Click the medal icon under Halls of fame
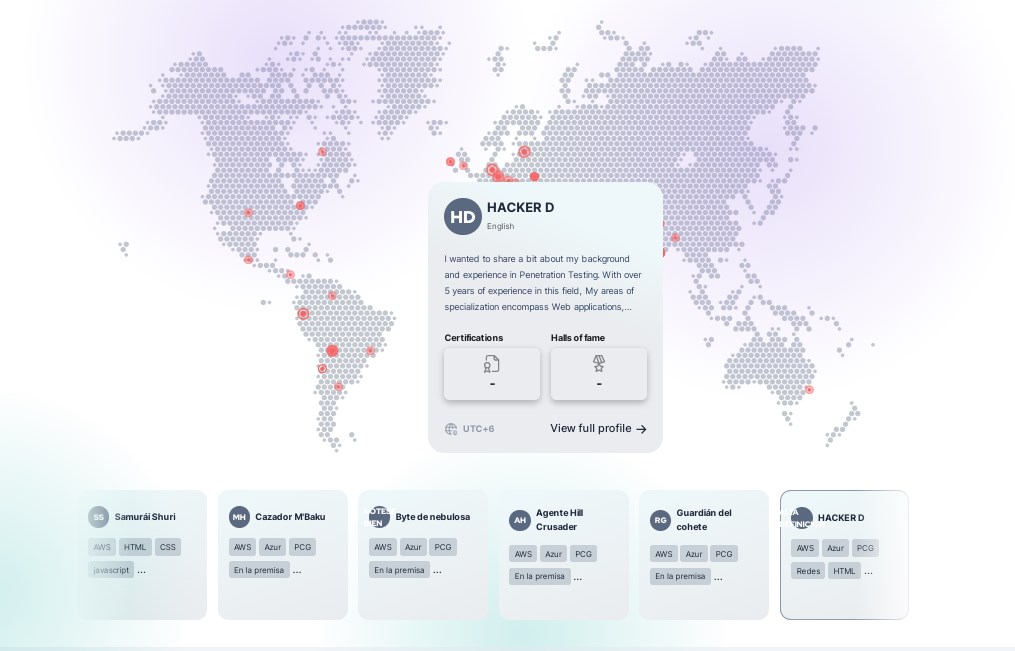This screenshot has height=651, width=1015. (599, 364)
